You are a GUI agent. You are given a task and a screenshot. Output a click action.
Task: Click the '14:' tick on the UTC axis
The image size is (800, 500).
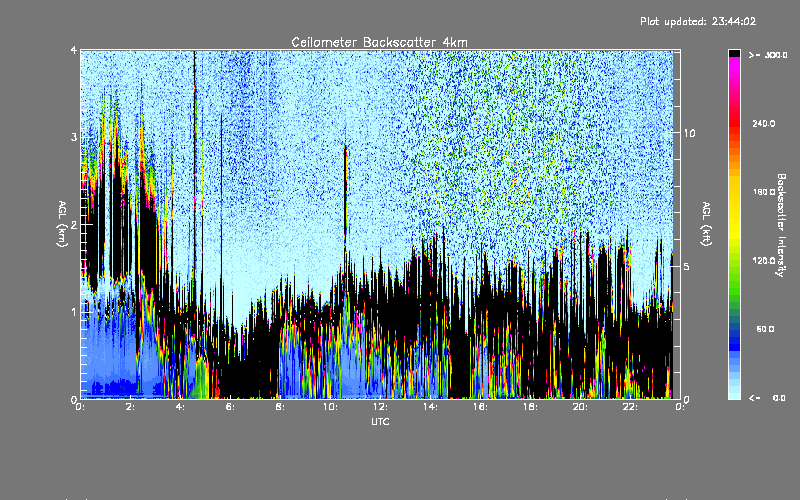[431, 407]
